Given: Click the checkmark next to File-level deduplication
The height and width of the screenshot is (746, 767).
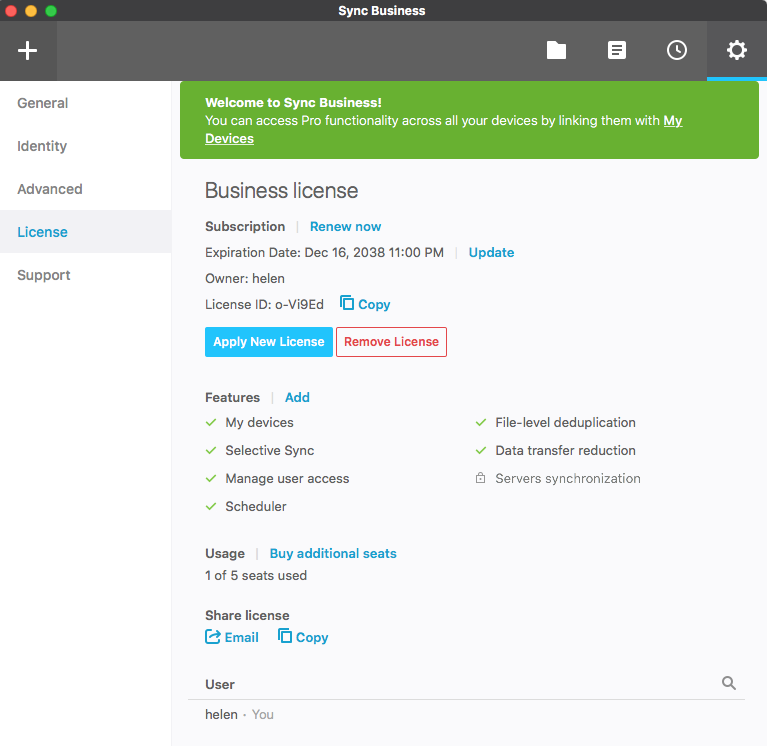Looking at the screenshot, I should [x=481, y=422].
